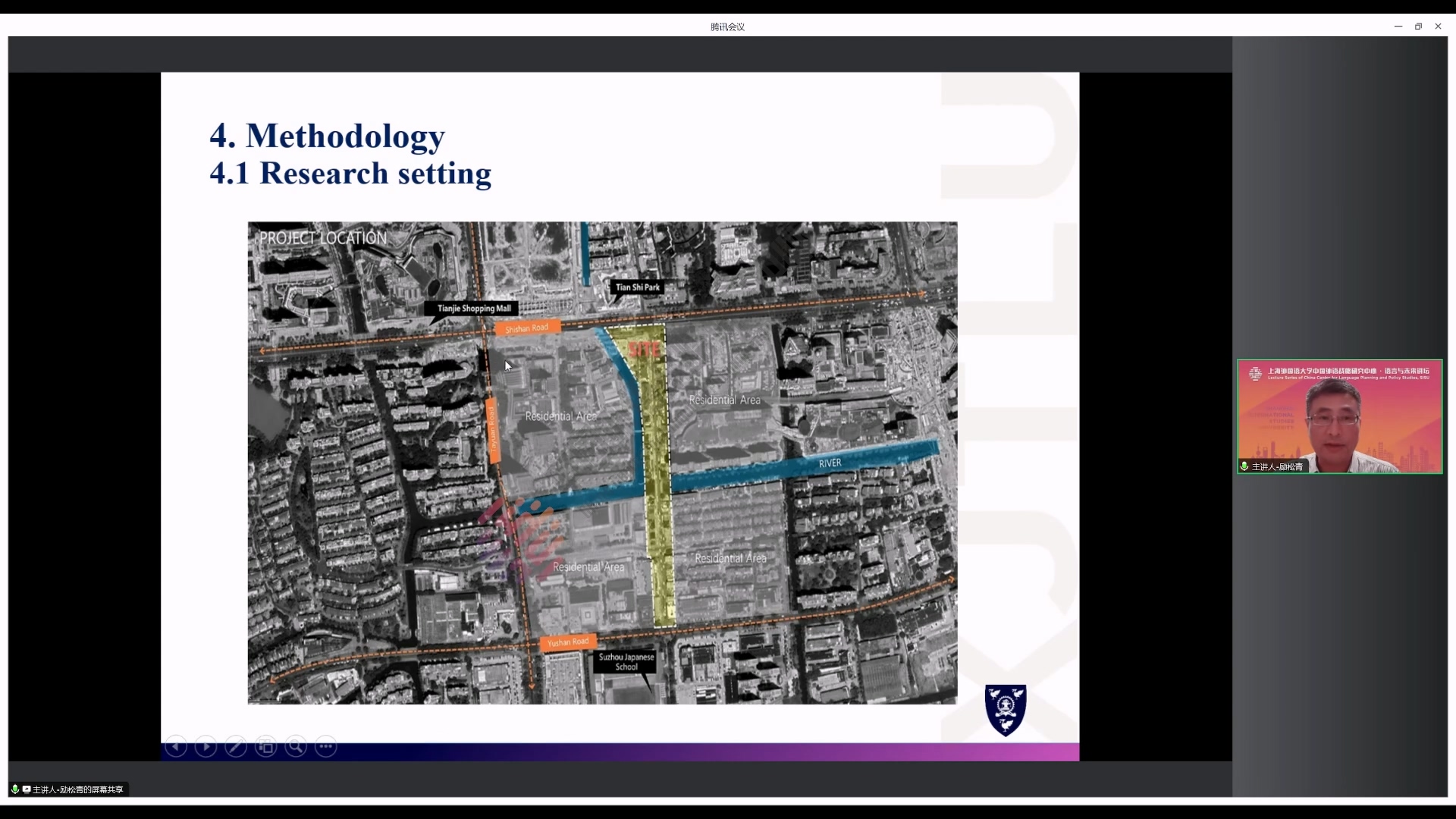The height and width of the screenshot is (819, 1456).
Task: Minimize the Tencent Meeting window
Action: tap(1398, 27)
